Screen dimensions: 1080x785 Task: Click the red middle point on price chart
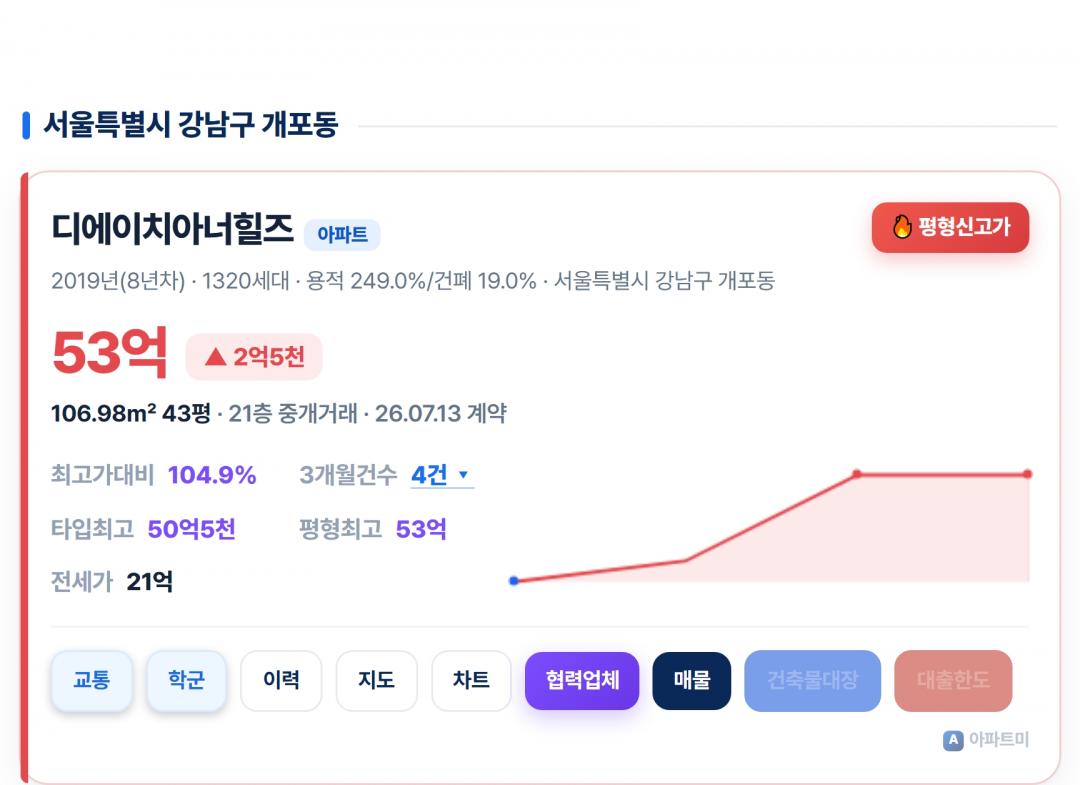coord(857,474)
